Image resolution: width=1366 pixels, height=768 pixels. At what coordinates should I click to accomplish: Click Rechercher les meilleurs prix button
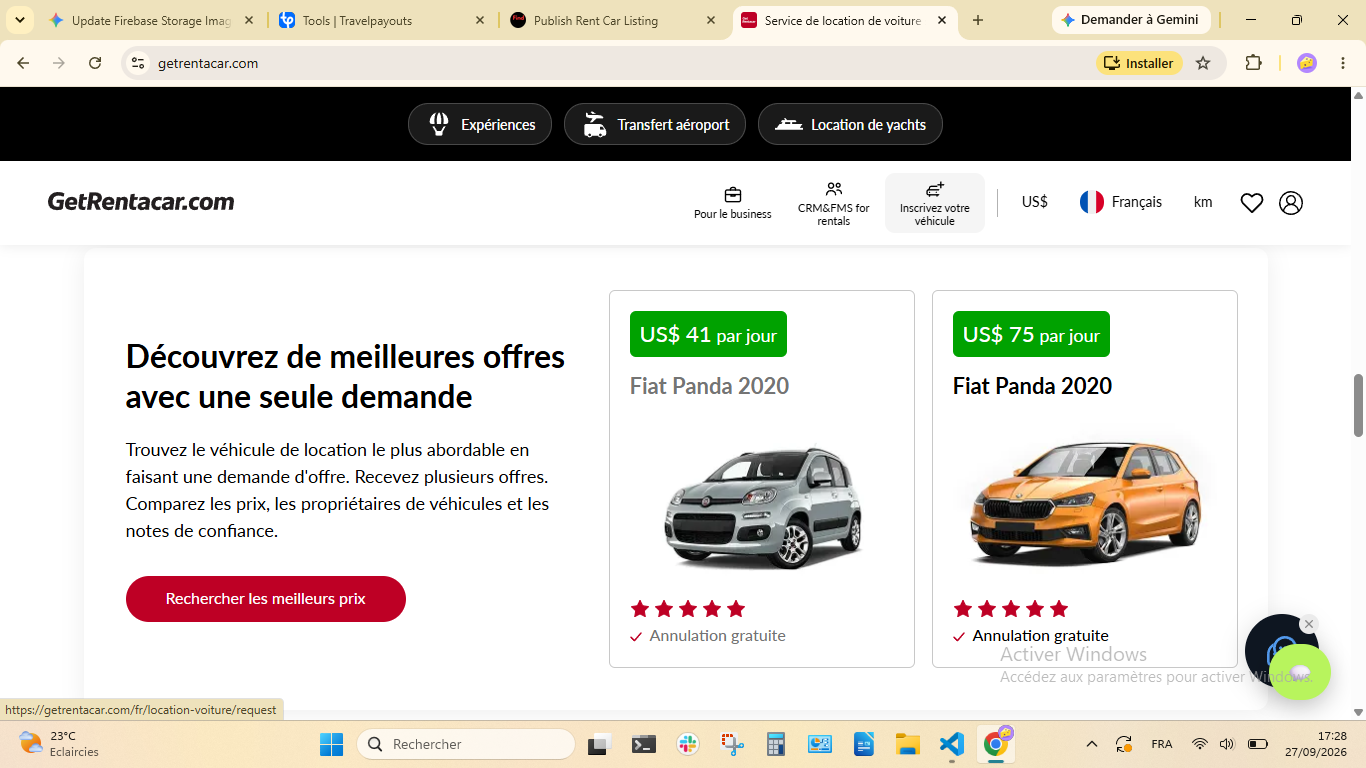266,599
